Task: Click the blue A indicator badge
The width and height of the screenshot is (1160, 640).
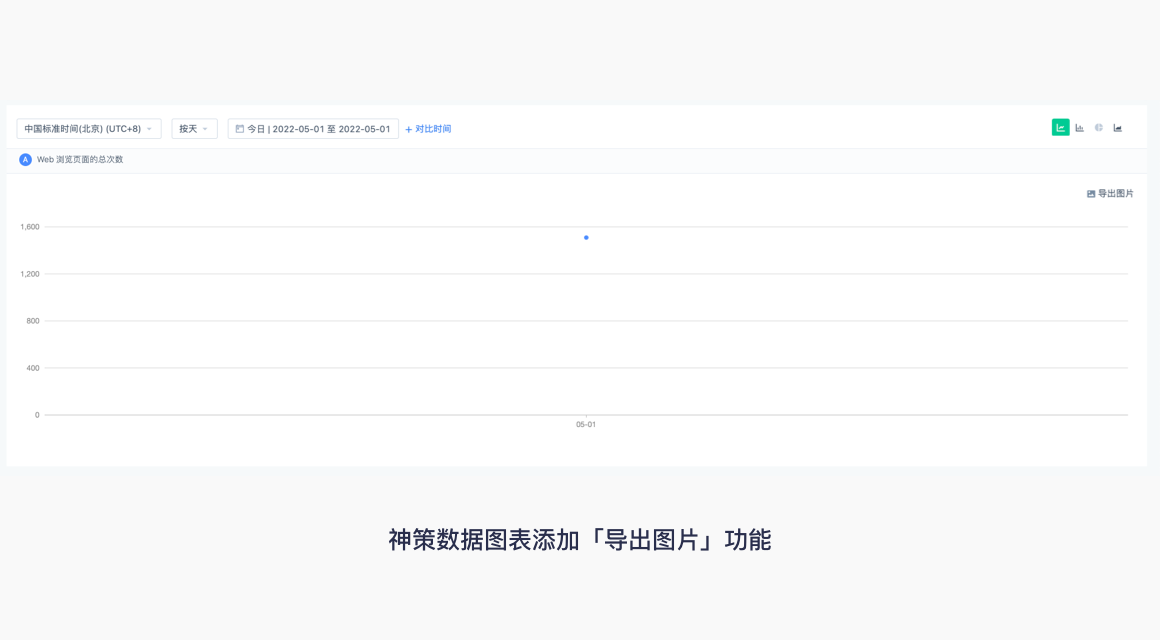Action: (x=25, y=160)
